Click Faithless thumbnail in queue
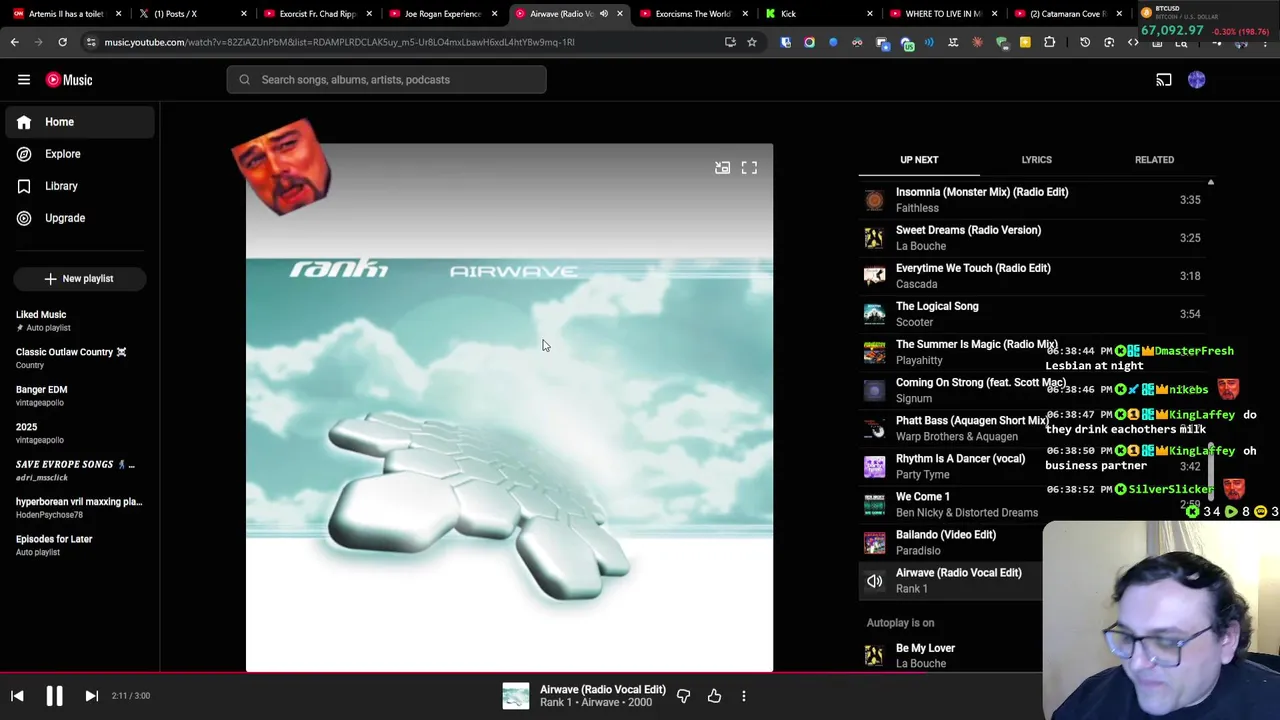Viewport: 1280px width, 720px height. pyautogui.click(x=875, y=200)
